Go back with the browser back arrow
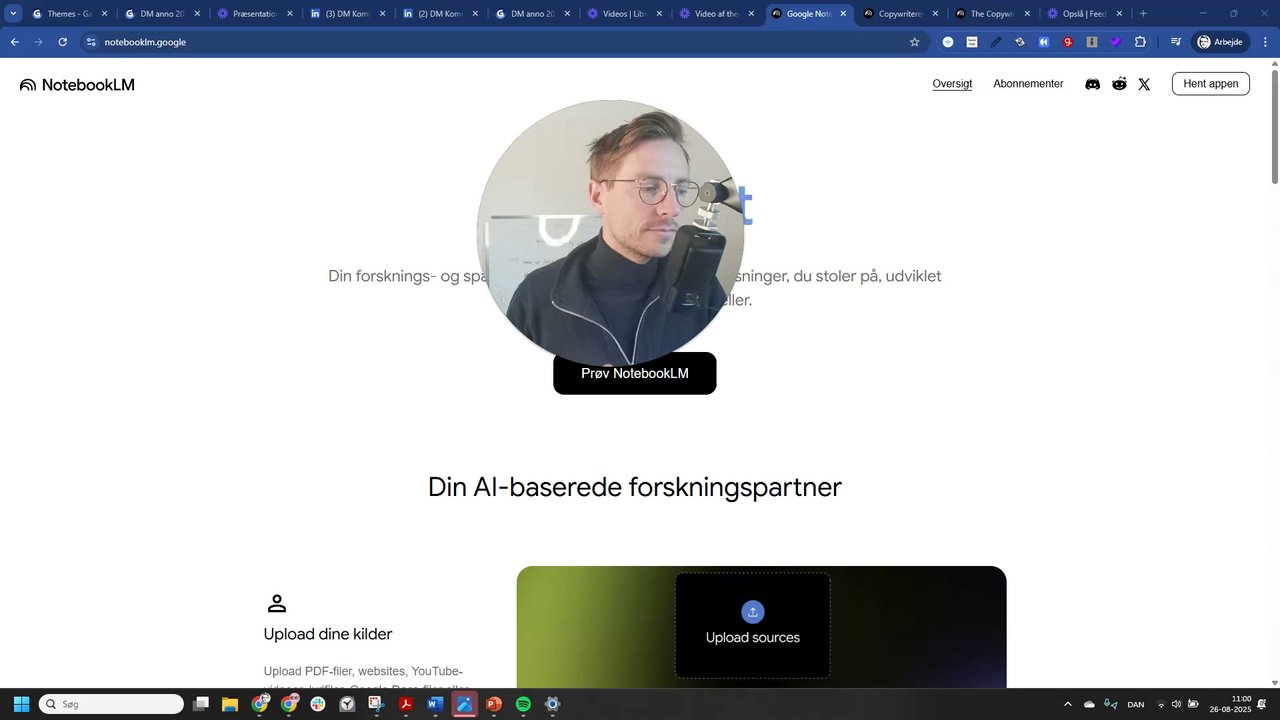This screenshot has width=1280, height=720. pos(14,42)
